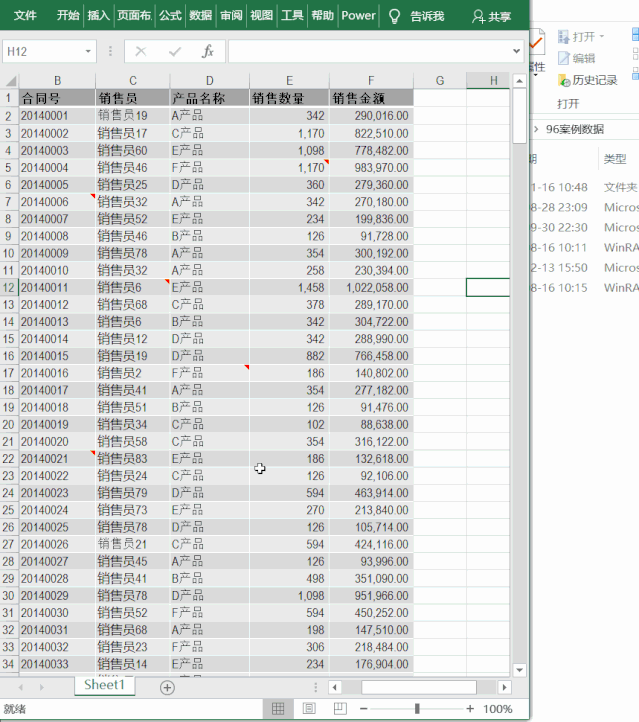Click the 告诉我 lightbulb search icon
The width and height of the screenshot is (639, 722).
395,17
